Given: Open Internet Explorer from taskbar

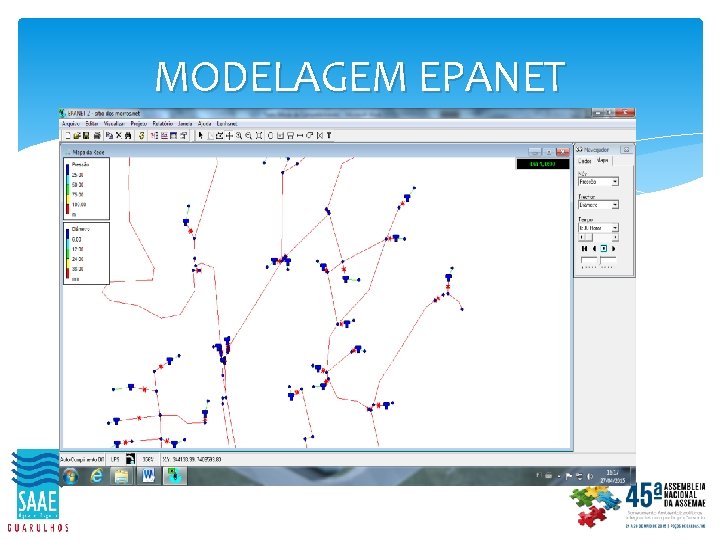Looking at the screenshot, I should (x=96, y=476).
